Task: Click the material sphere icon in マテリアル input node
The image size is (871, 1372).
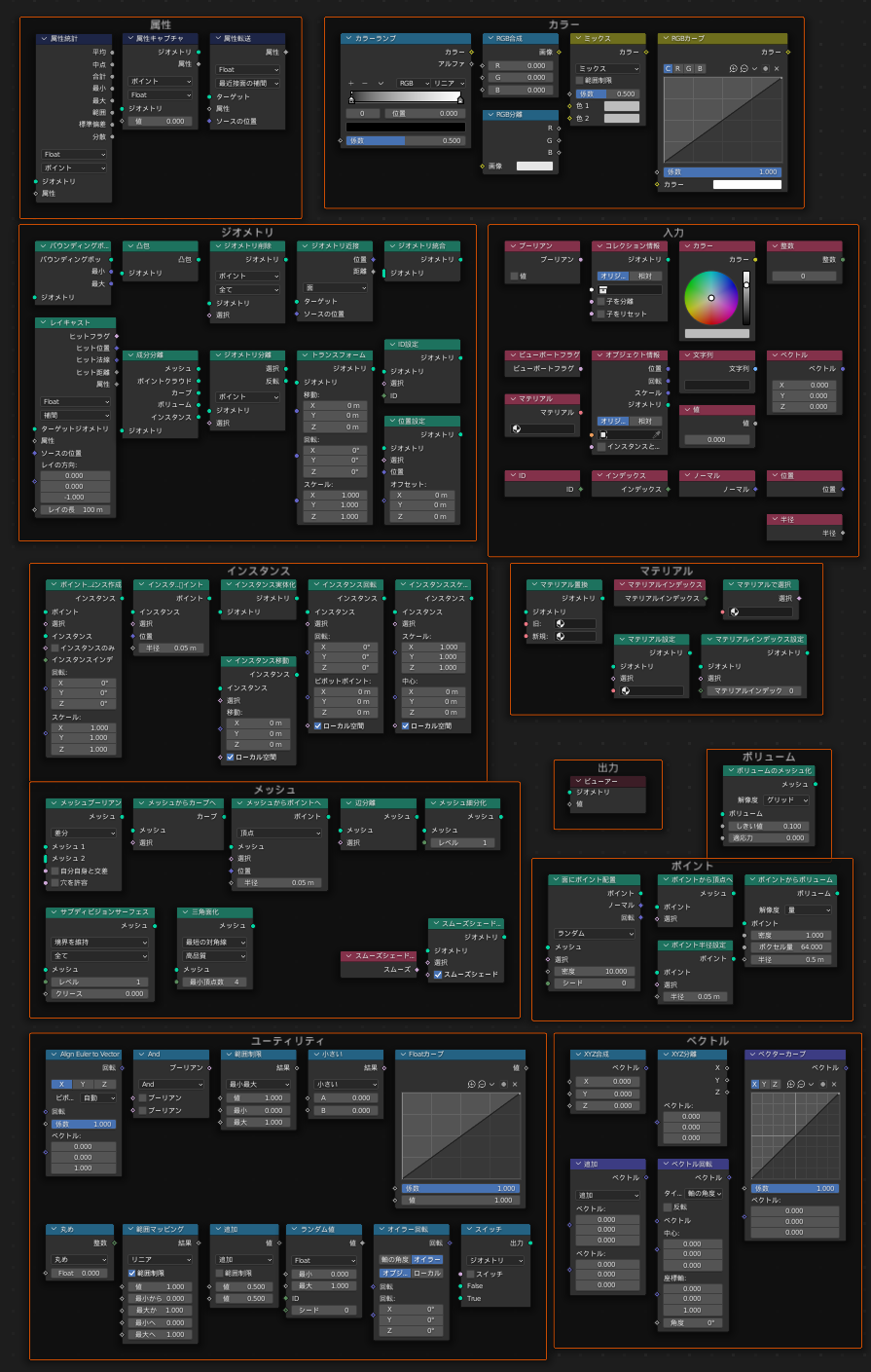Action: (x=517, y=427)
